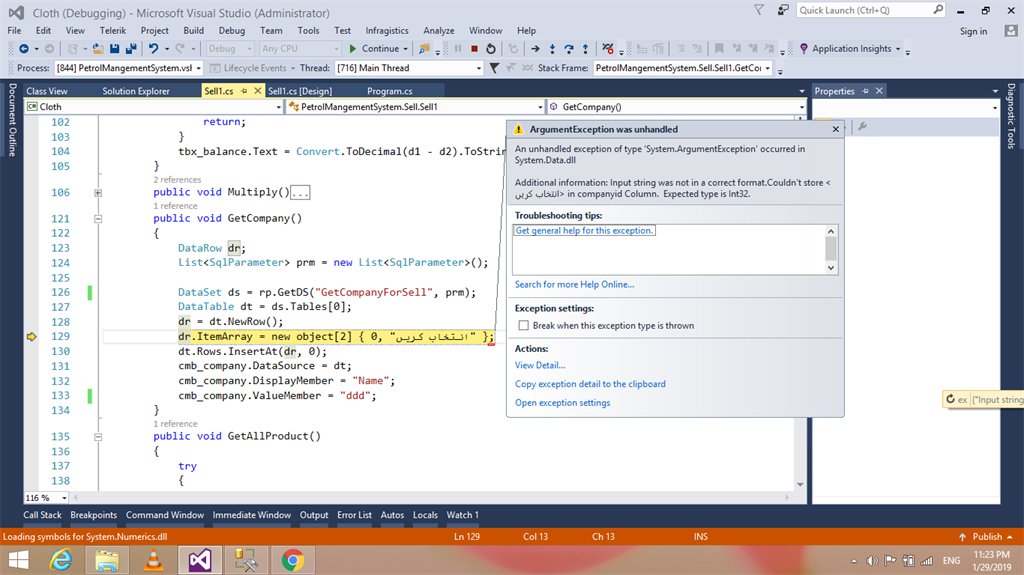This screenshot has width=1024, height=575.
Task: Click the Open File folder icon
Action: (98, 49)
